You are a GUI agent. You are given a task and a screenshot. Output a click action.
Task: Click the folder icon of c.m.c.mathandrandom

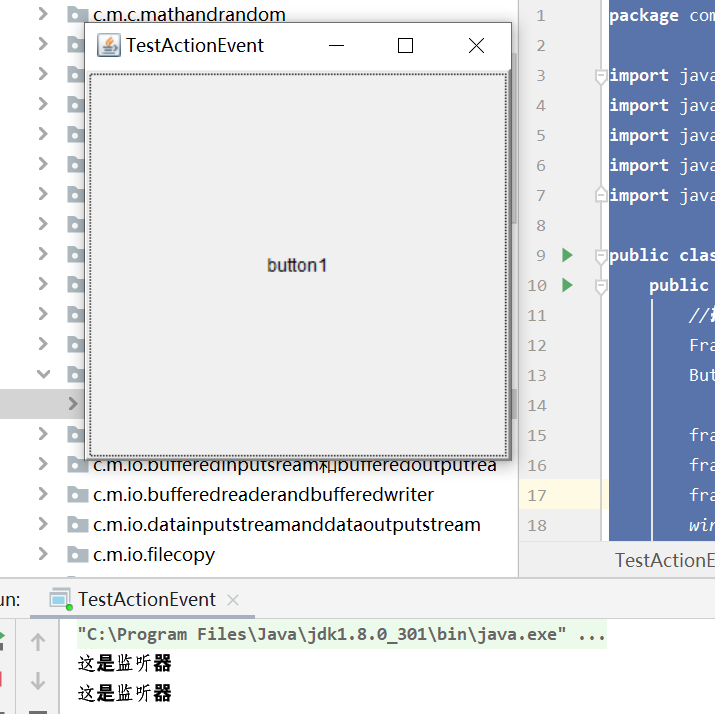78,15
